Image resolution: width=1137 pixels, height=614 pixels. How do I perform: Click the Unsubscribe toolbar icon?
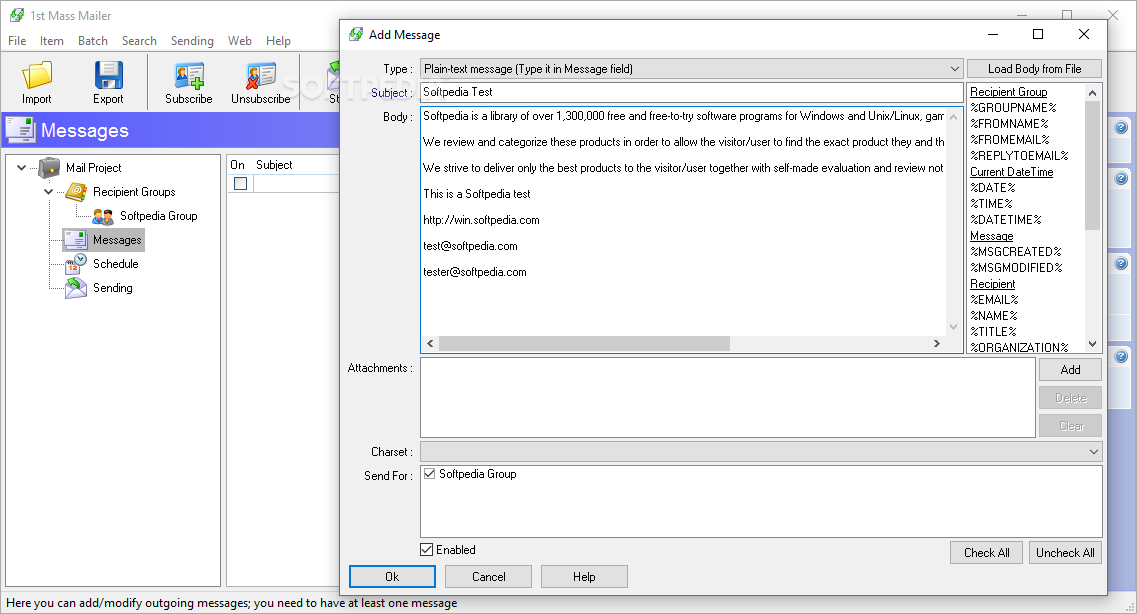260,76
